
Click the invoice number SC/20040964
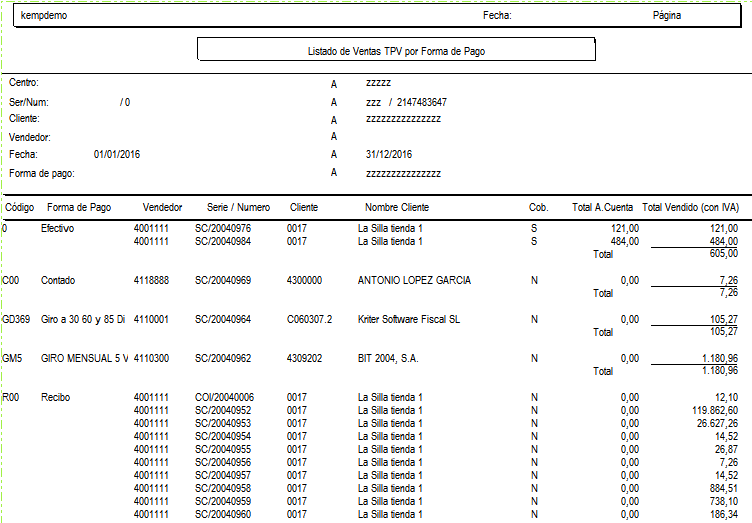(223, 319)
